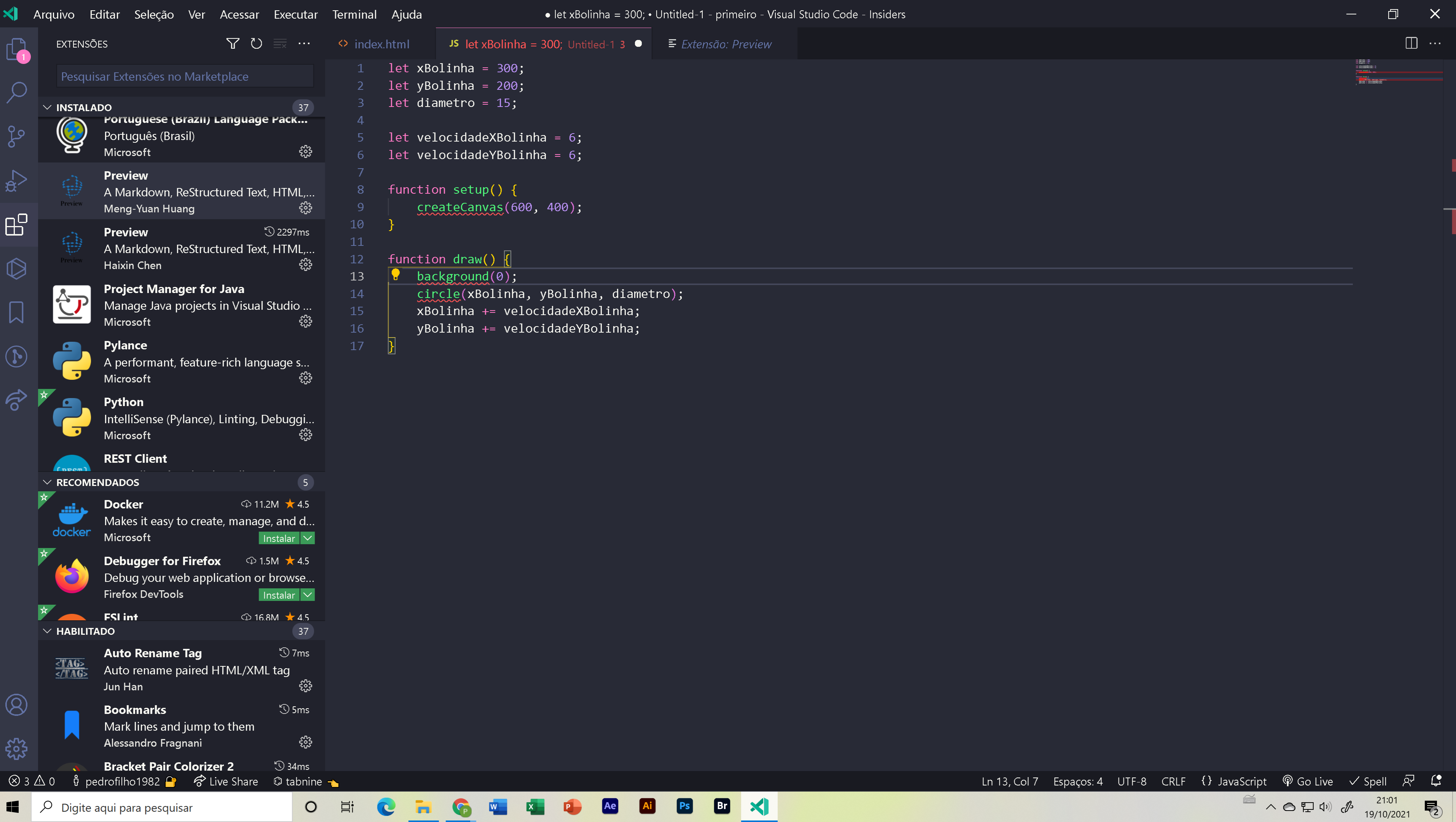Open Task View on taskbar
This screenshot has width=1456, height=822.
tap(347, 807)
